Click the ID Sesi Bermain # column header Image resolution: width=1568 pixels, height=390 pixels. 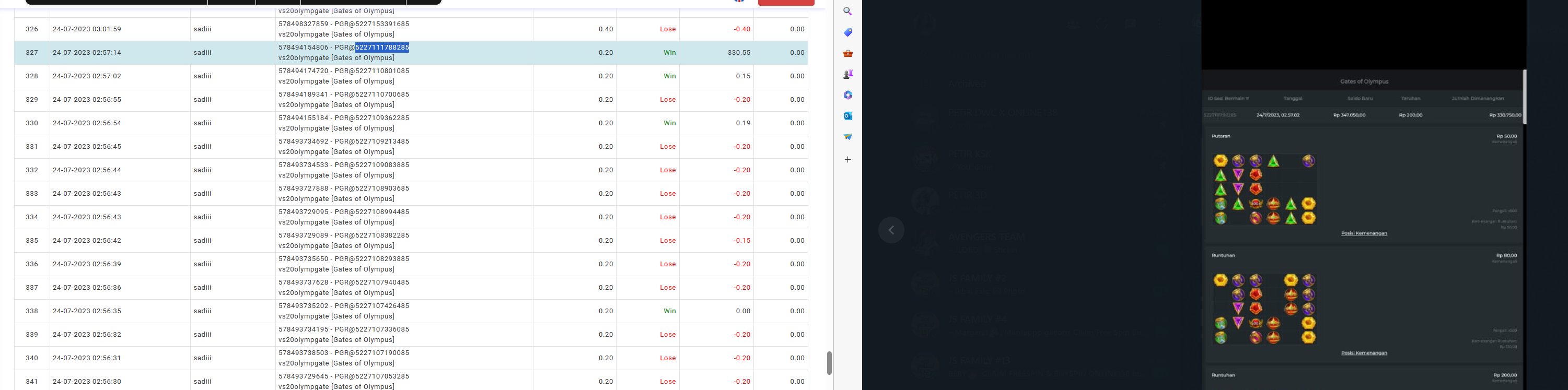pyautogui.click(x=1228, y=99)
